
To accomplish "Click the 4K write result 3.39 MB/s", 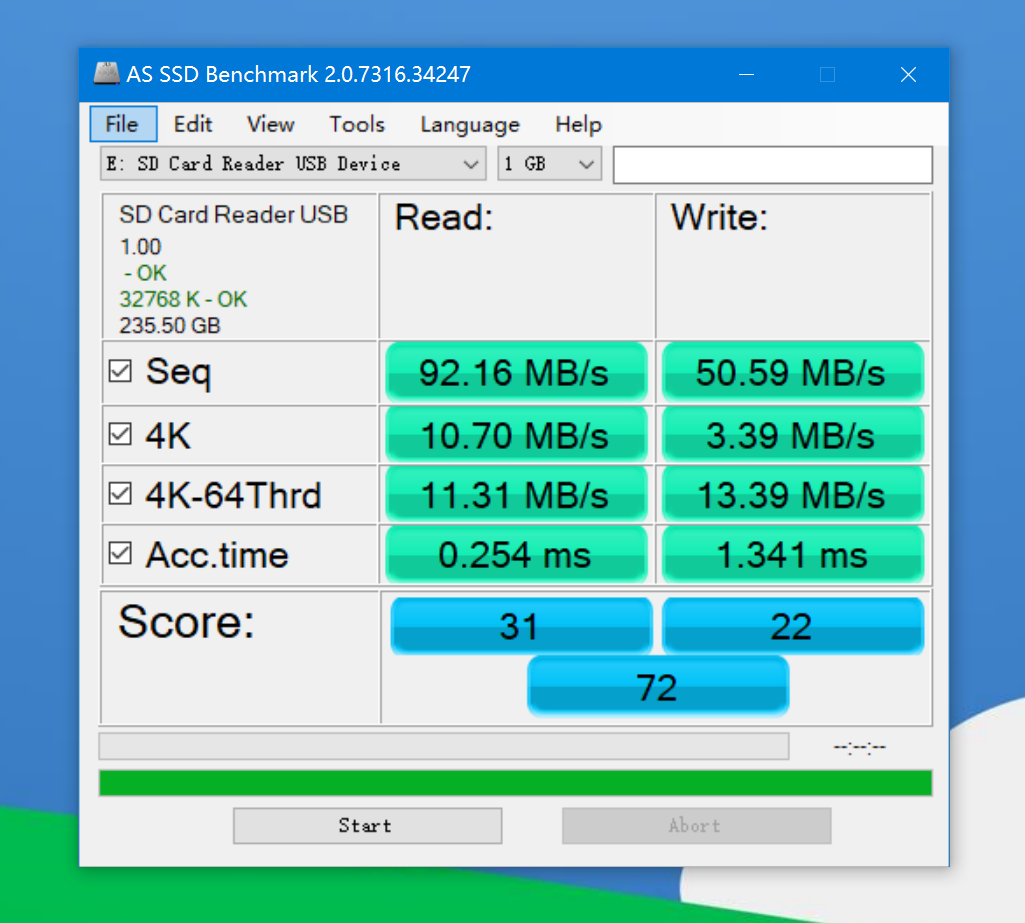I will click(792, 435).
